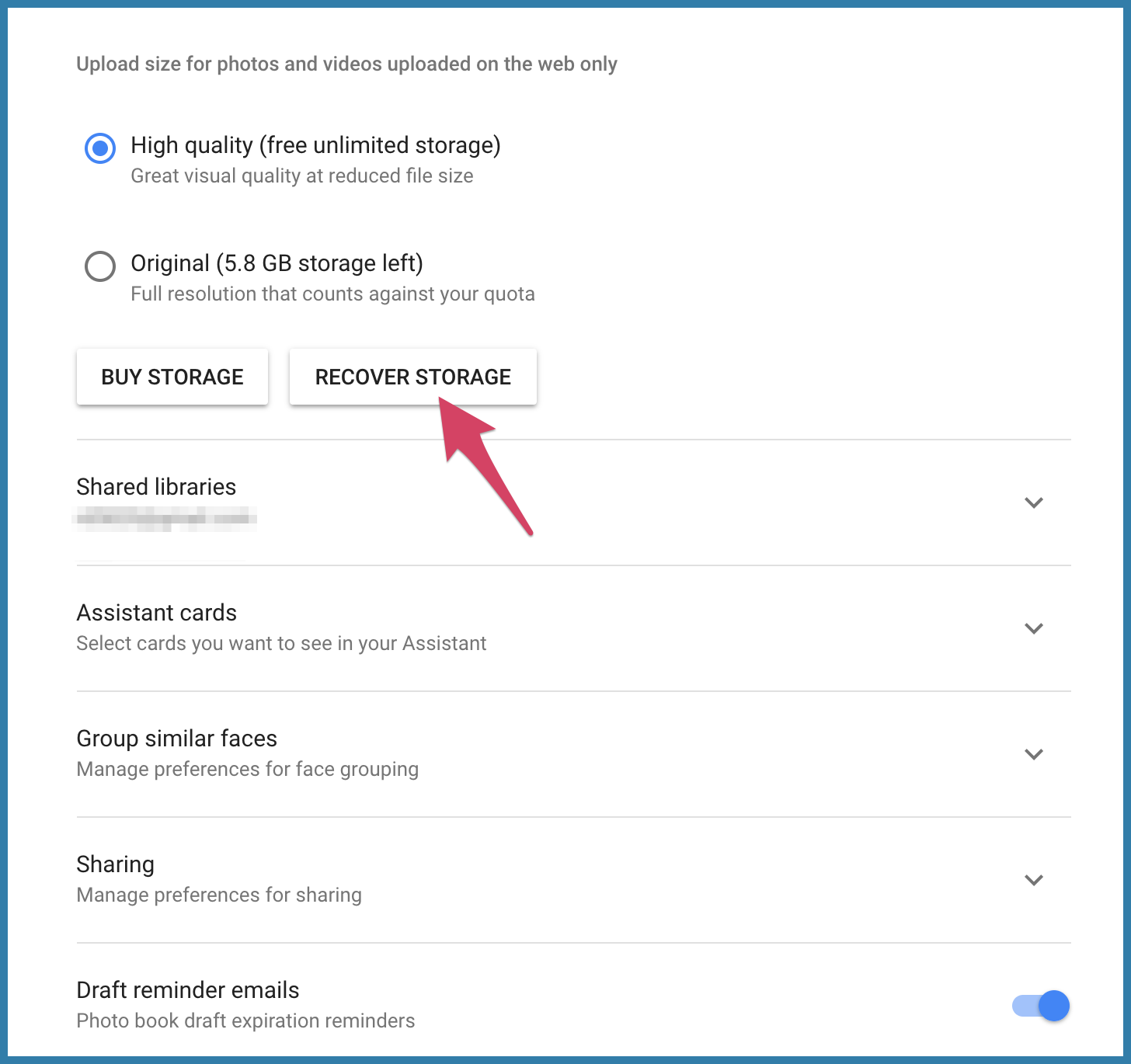Click the 'Shared libraries' heading text
Image resolution: width=1131 pixels, height=1064 pixels.
click(156, 487)
